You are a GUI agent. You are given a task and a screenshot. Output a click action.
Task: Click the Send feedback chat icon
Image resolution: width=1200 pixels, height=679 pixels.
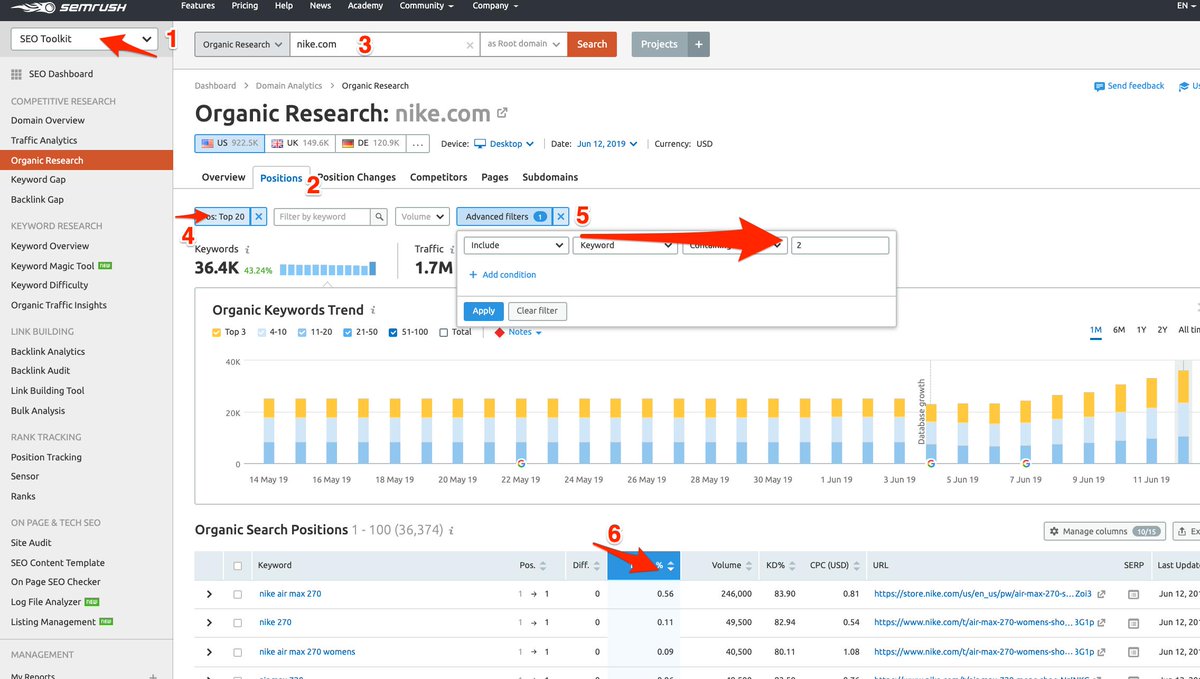tap(1099, 86)
